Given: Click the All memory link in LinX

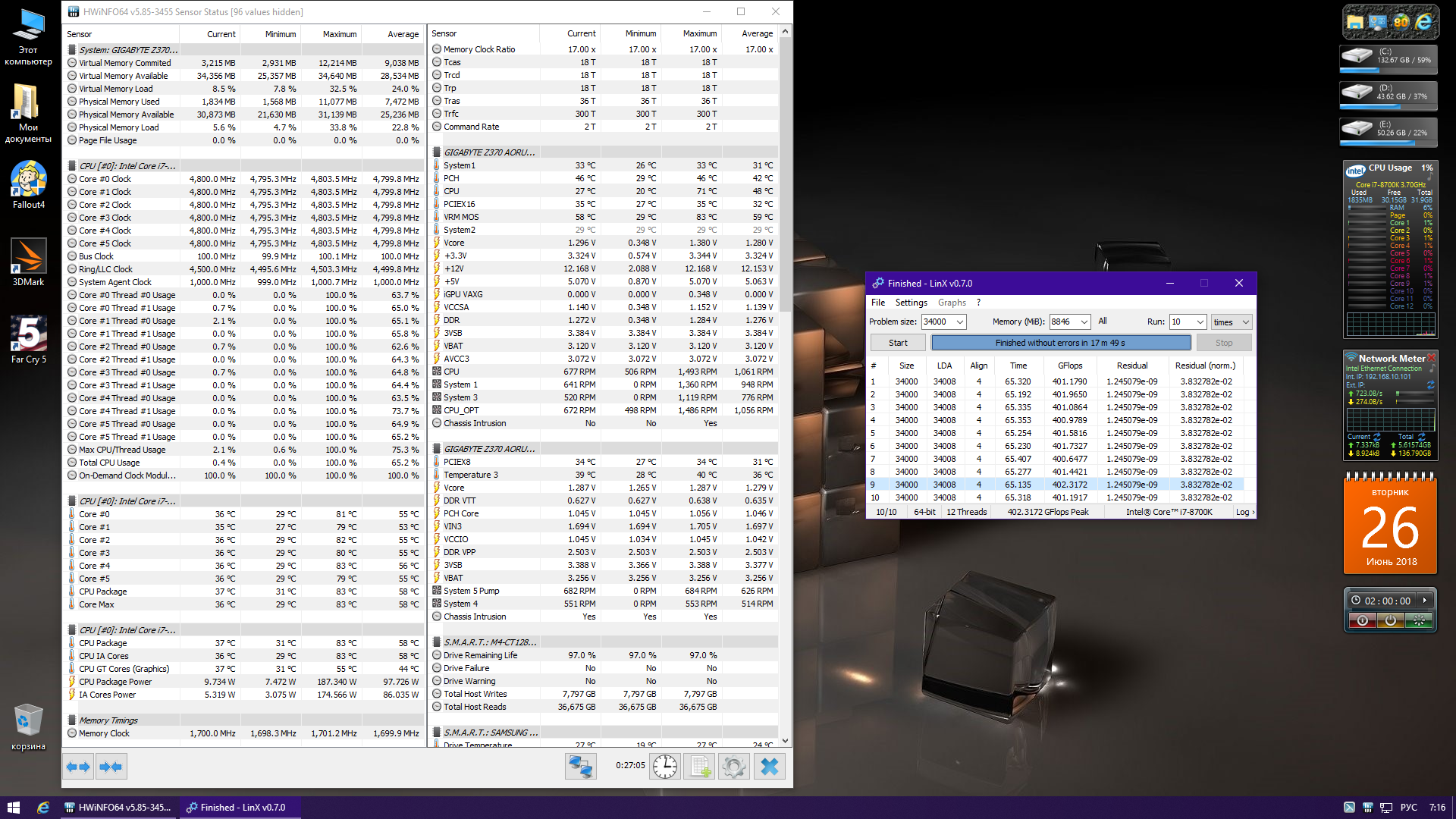Looking at the screenshot, I should [1103, 321].
